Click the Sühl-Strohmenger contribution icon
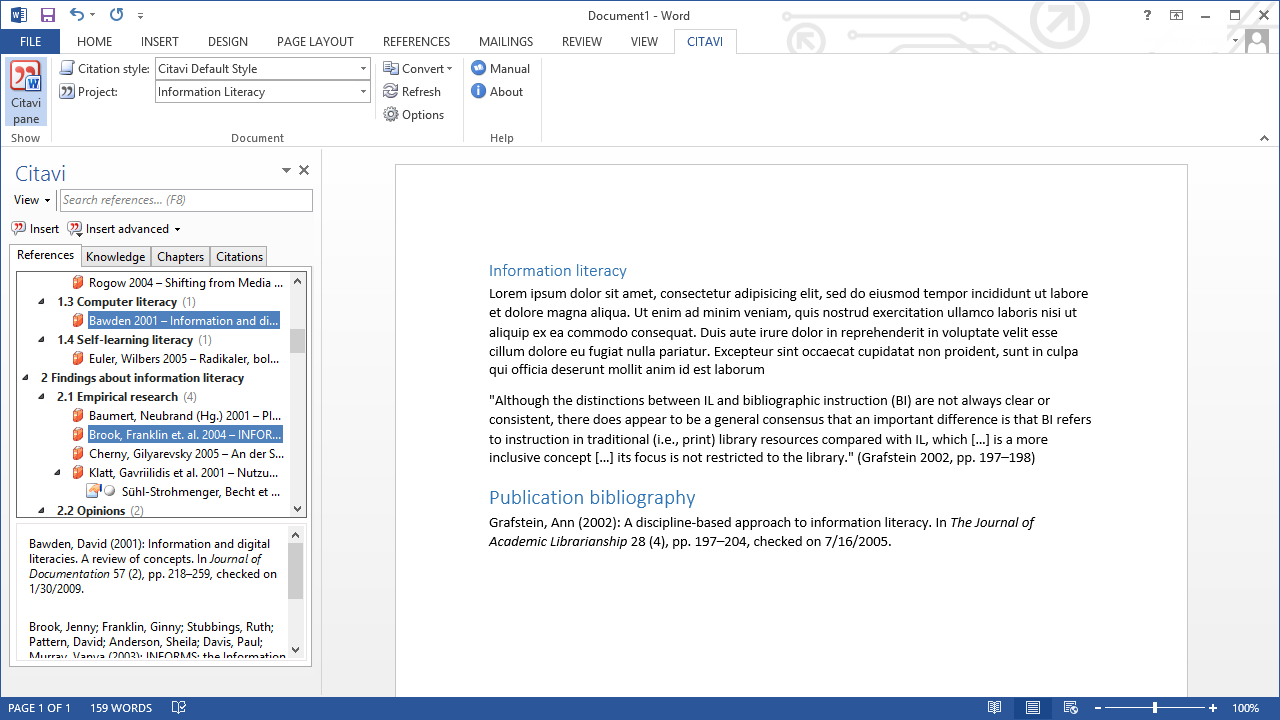The height and width of the screenshot is (720, 1280). [x=93, y=491]
